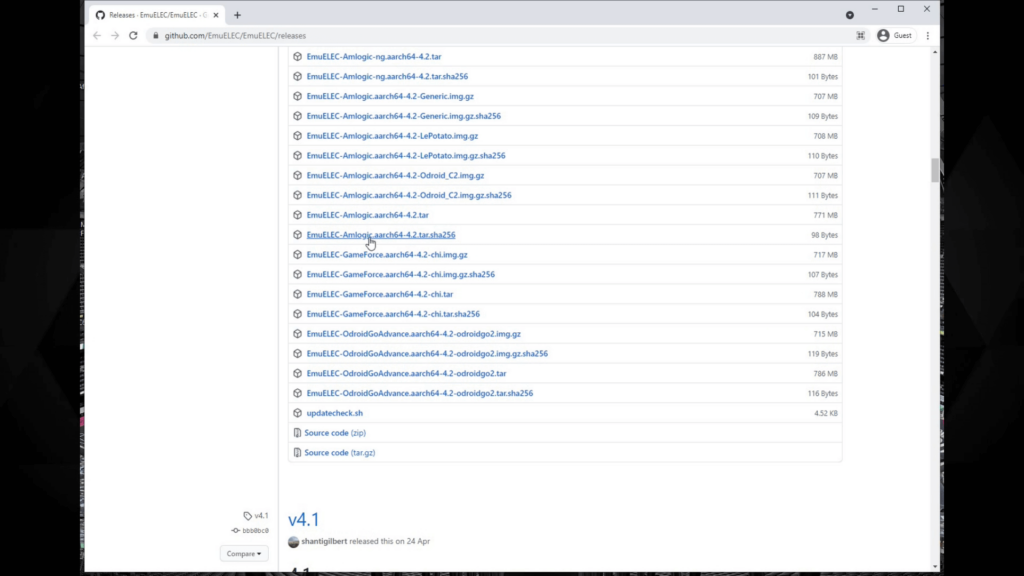Click the page vertical scrollbar thumb
The width and height of the screenshot is (1024, 576).
pos(935,170)
